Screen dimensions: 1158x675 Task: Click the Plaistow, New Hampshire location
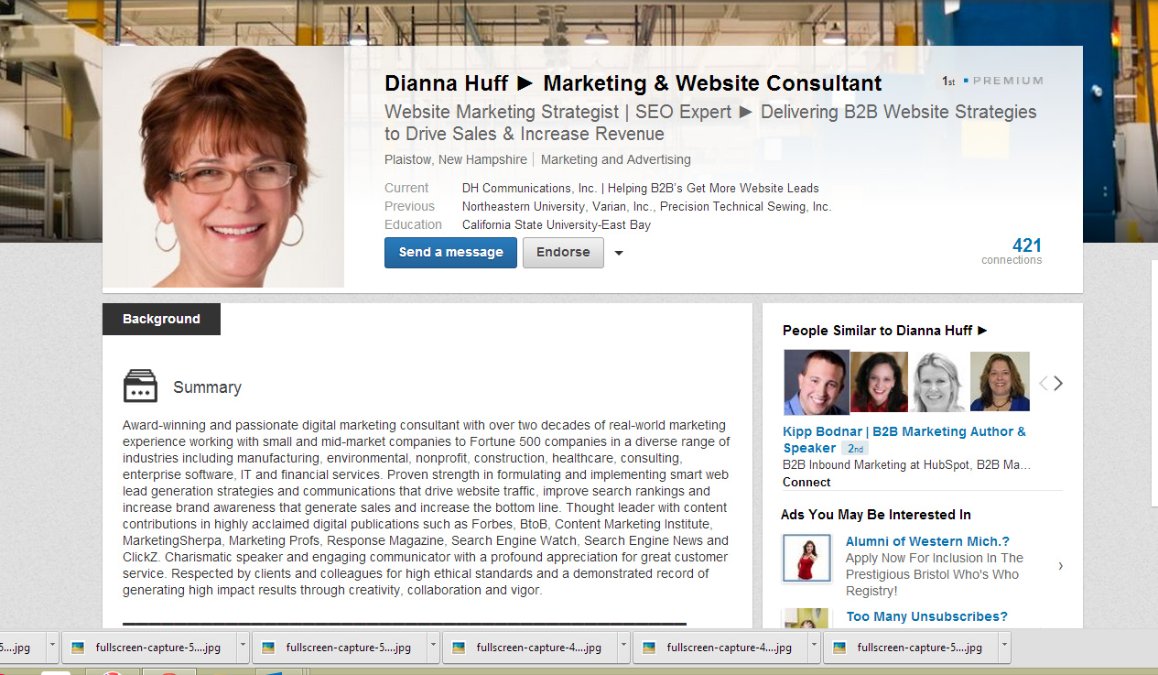pos(456,160)
